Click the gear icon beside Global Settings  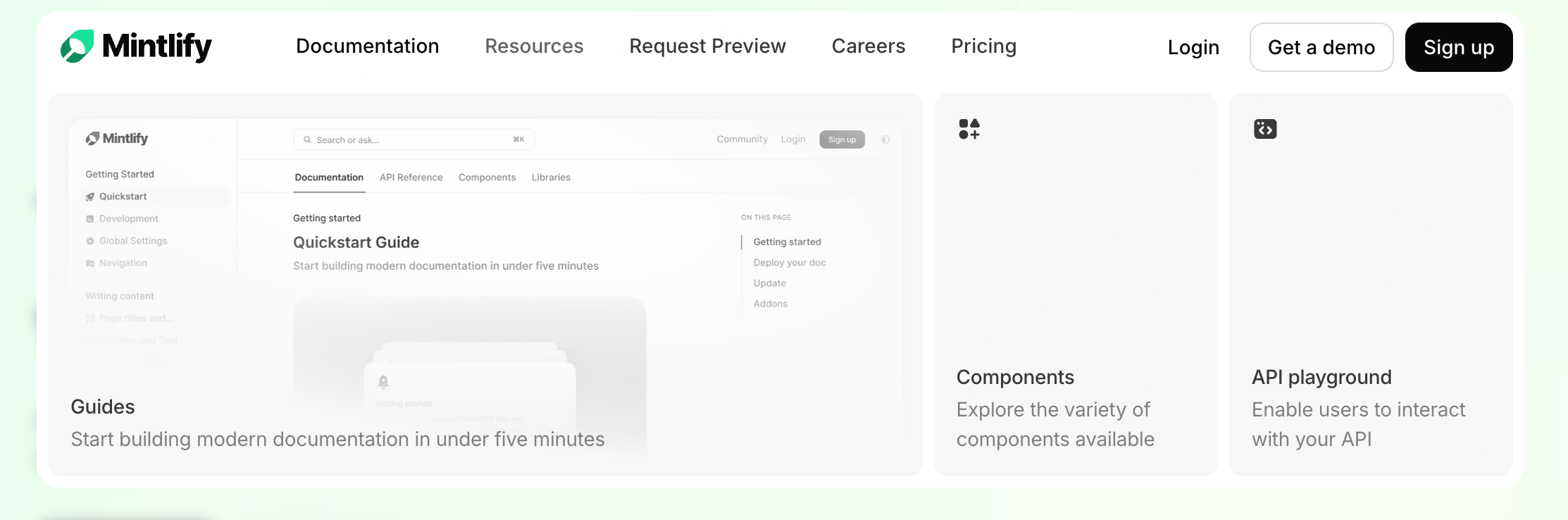point(90,241)
